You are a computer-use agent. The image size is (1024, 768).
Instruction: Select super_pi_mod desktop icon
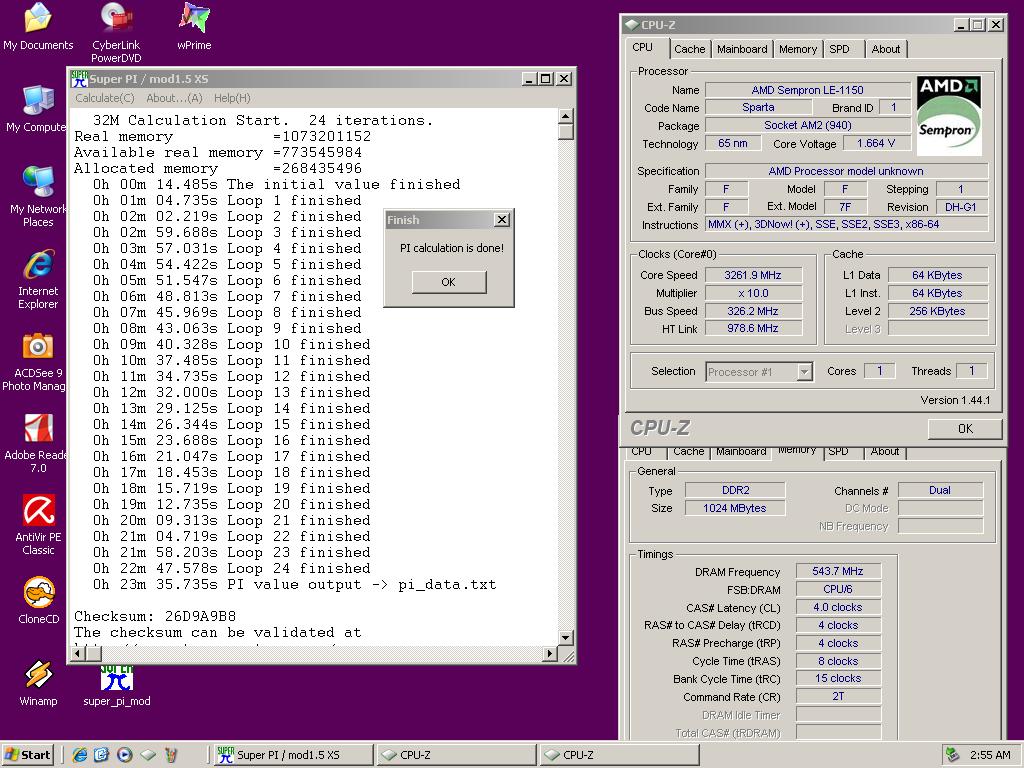point(117,686)
